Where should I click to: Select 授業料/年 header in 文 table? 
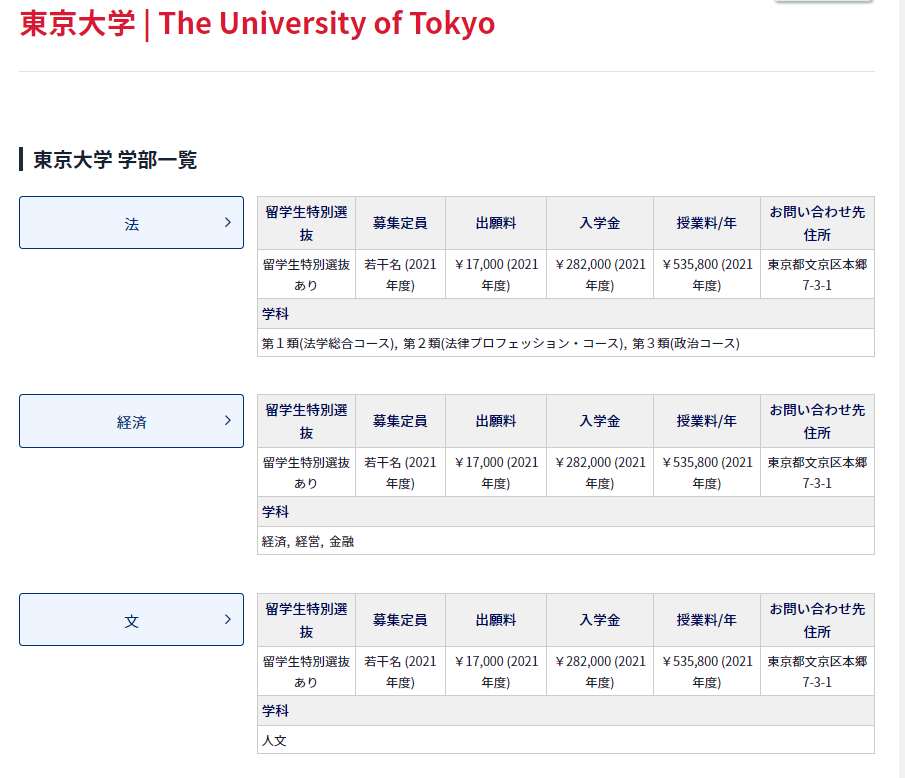[x=706, y=620]
